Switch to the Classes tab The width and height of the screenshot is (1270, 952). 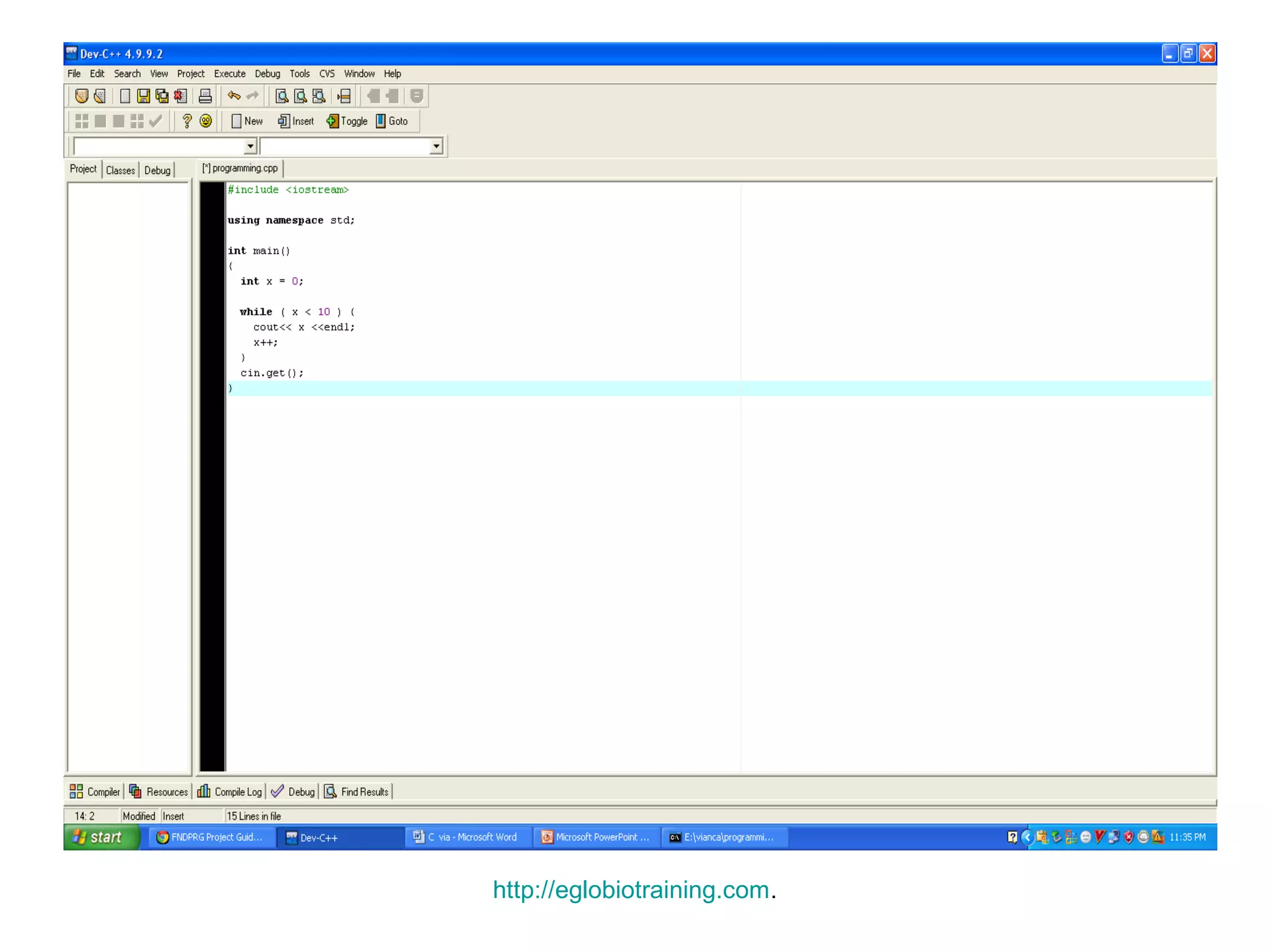pyautogui.click(x=120, y=170)
